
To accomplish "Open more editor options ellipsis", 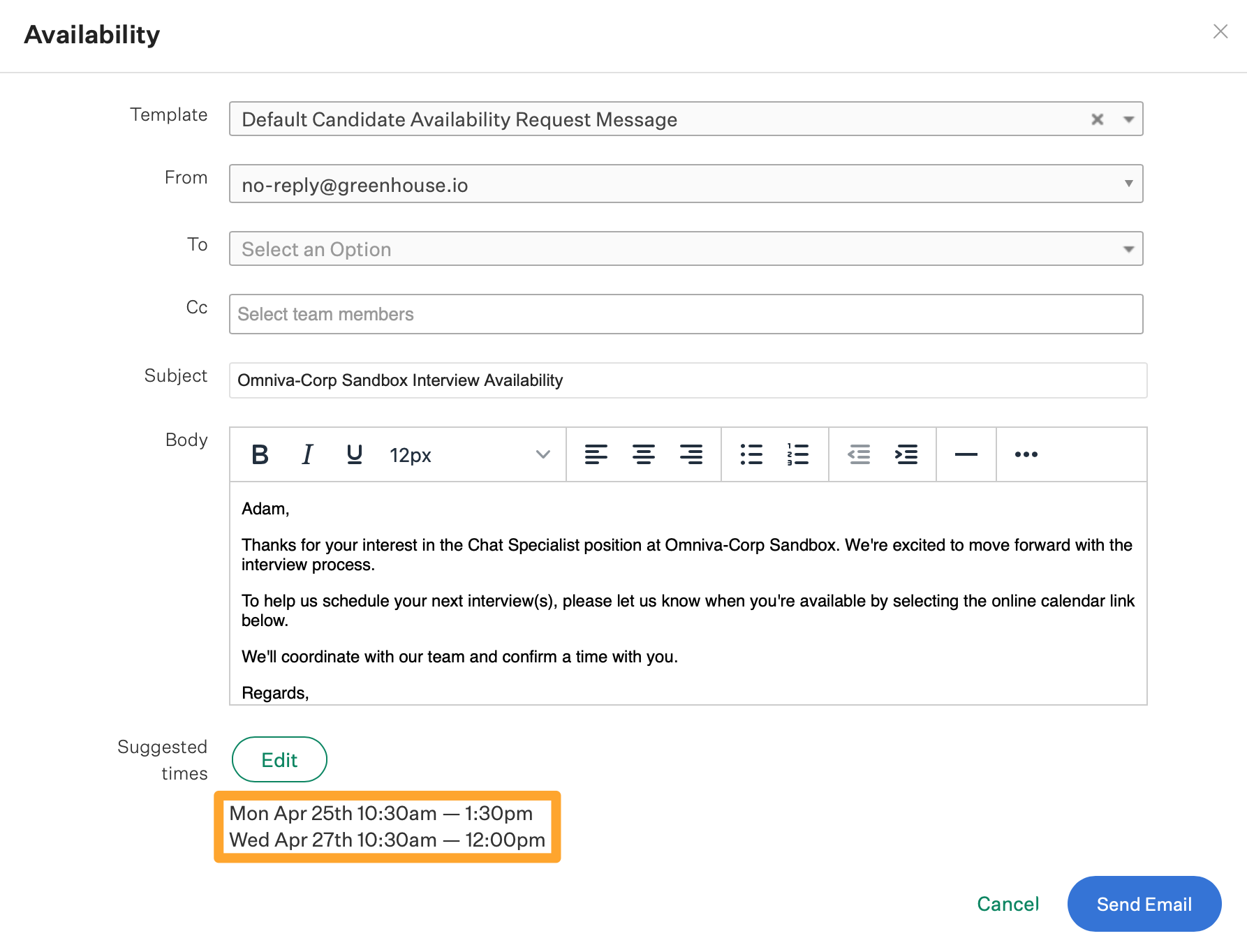I will [1026, 454].
